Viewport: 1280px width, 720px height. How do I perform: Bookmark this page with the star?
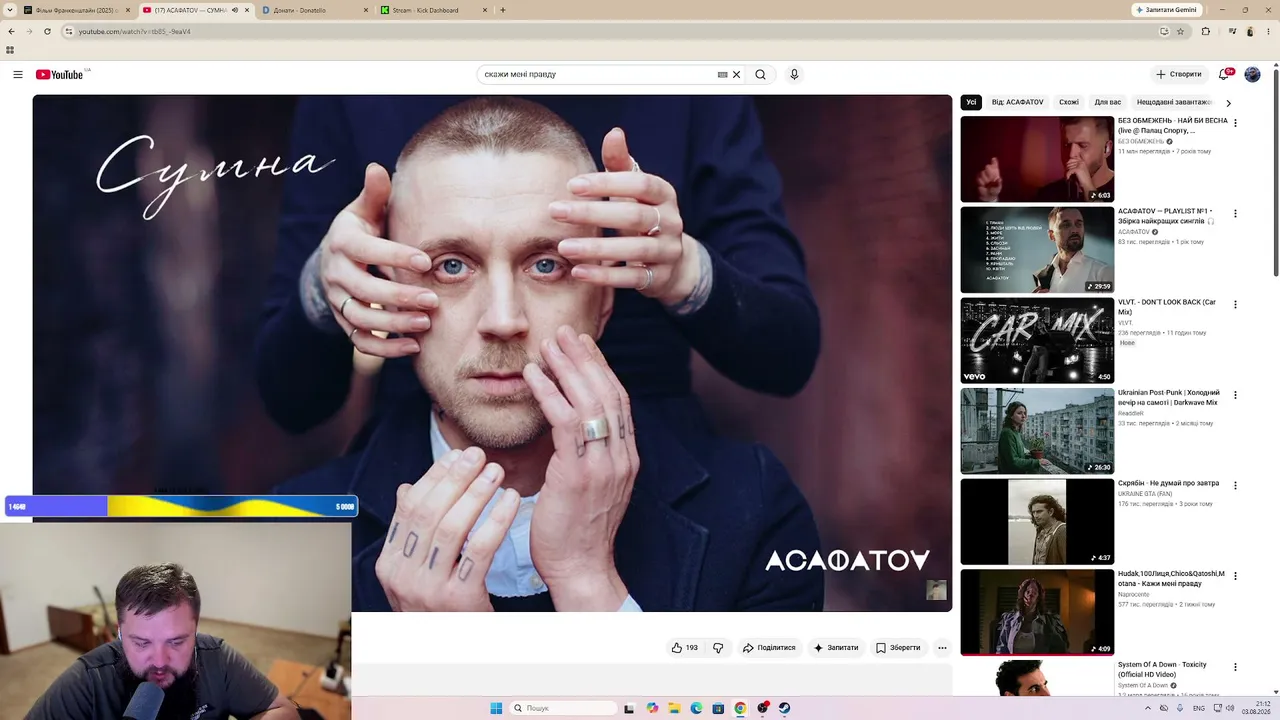pos(1180,31)
